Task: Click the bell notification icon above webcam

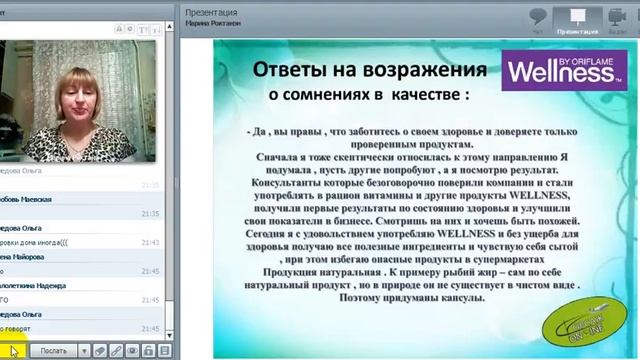Action: tap(119, 29)
